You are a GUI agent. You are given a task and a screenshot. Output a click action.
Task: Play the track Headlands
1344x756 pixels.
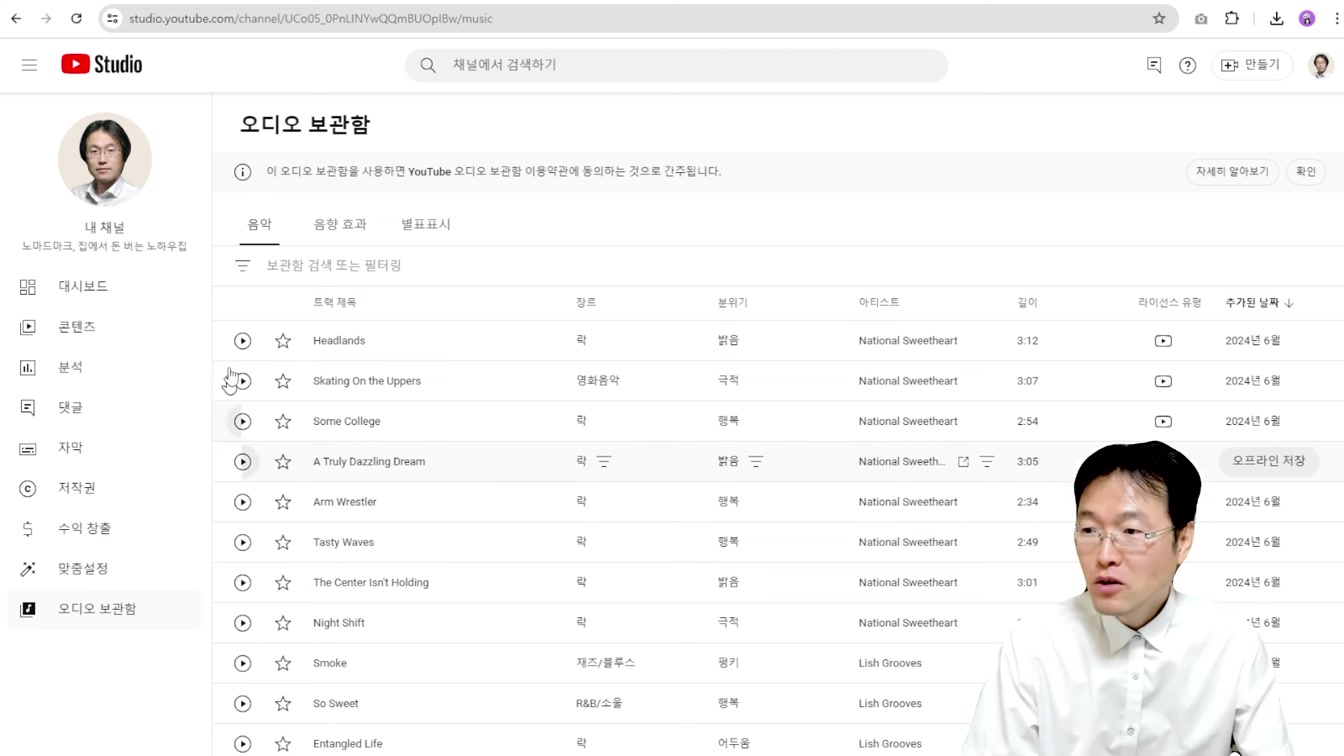pyautogui.click(x=242, y=341)
